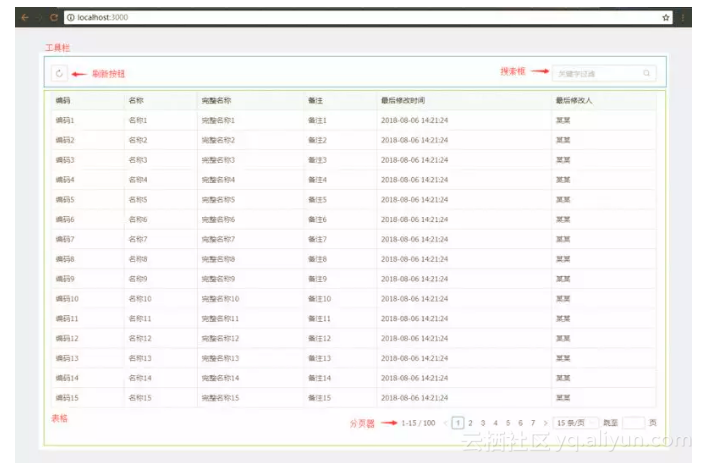This screenshot has width=703, height=463.
Task: Click the browser forward arrow
Action: (x=39, y=17)
